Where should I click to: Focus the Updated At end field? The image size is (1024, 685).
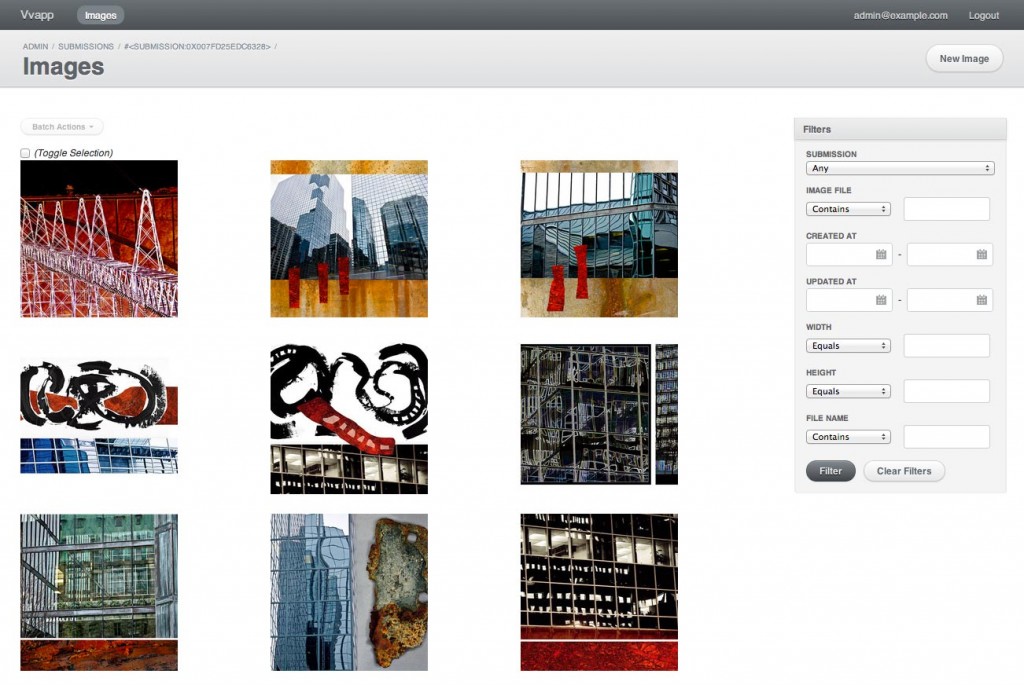pyautogui.click(x=950, y=300)
